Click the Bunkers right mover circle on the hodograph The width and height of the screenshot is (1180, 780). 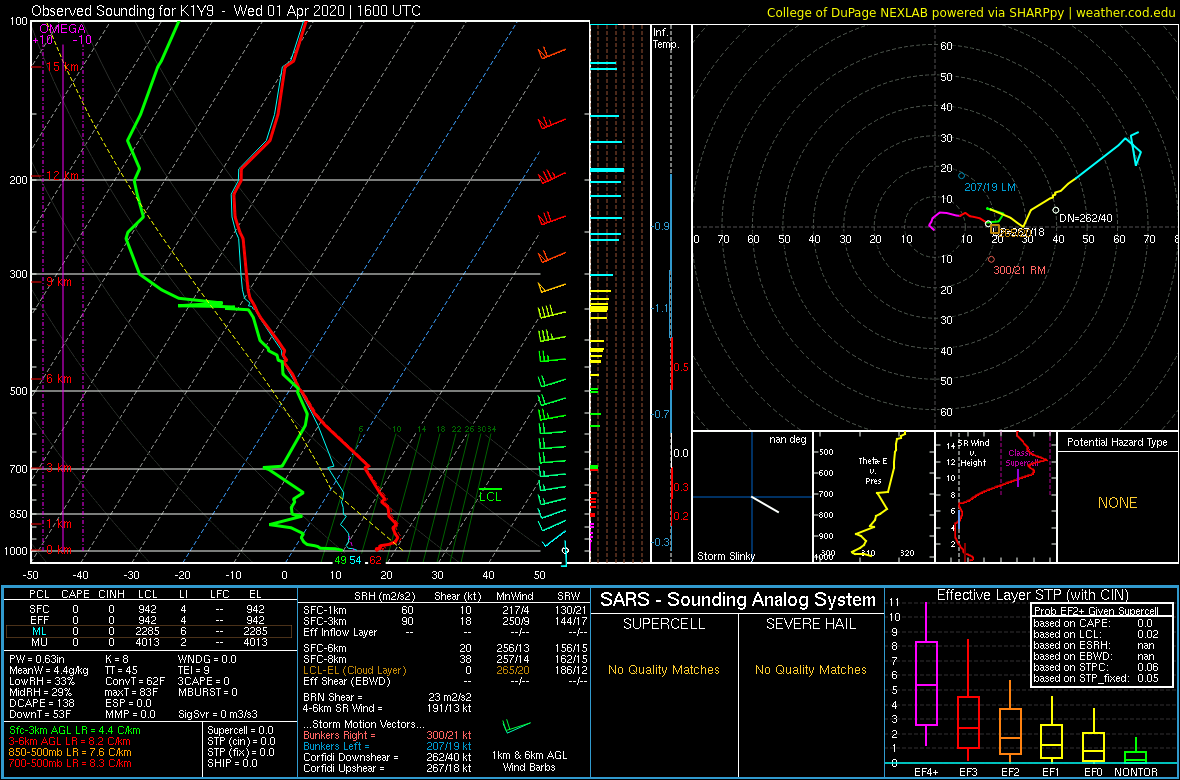991,259
